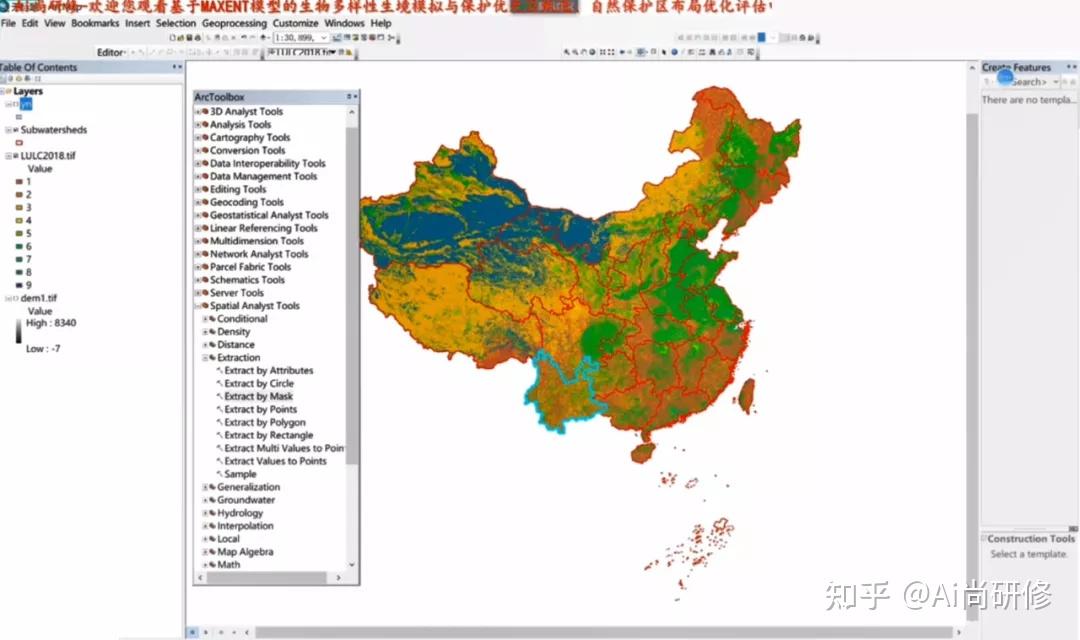
Task: Click the Subwatersheds red symbol swatch
Action: tap(19, 143)
